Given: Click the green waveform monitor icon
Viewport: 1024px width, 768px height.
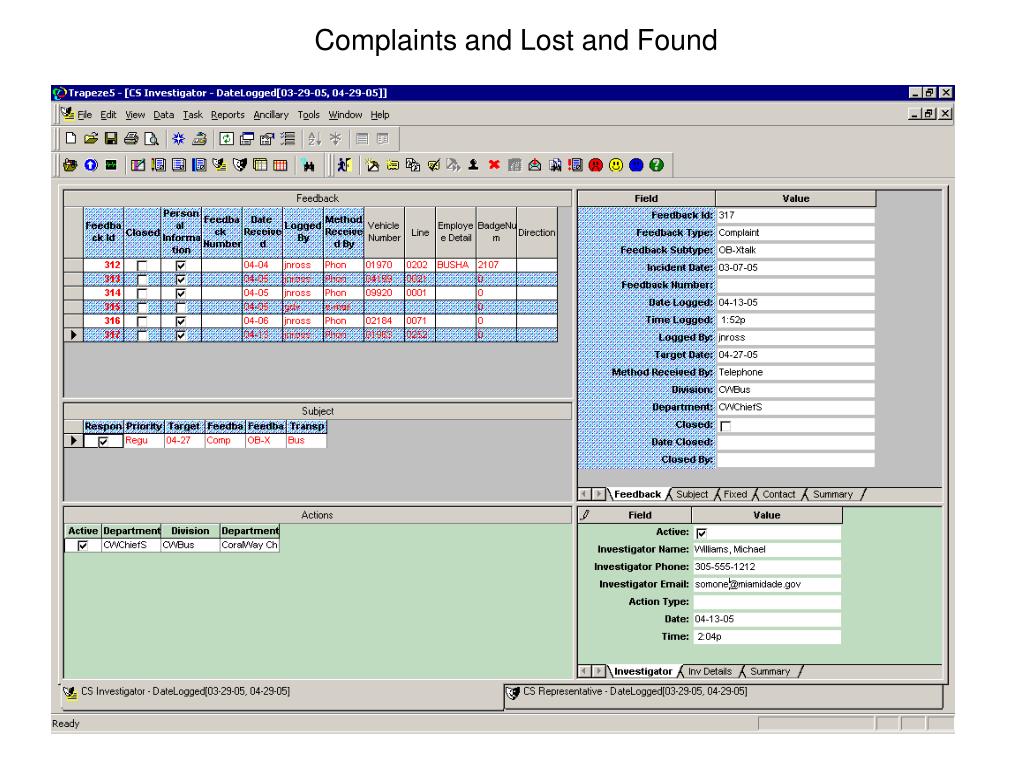Looking at the screenshot, I should tap(111, 165).
